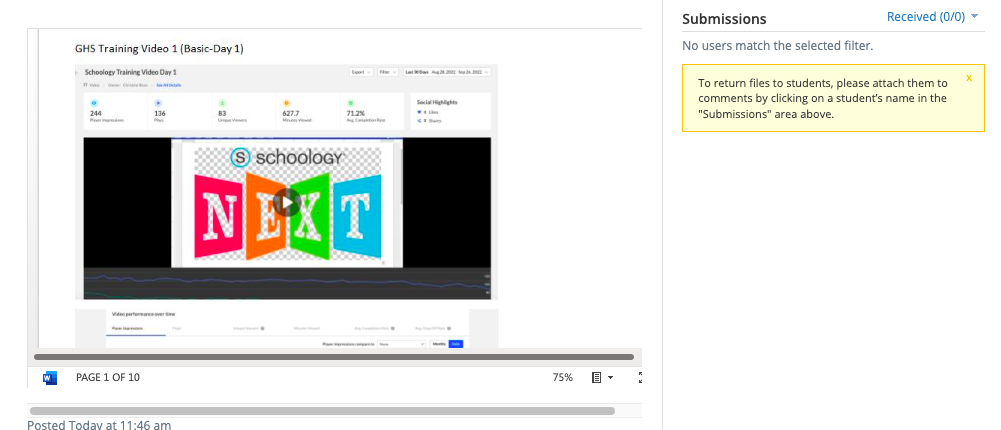
Task: Click the See All Details link
Action: tap(169, 85)
